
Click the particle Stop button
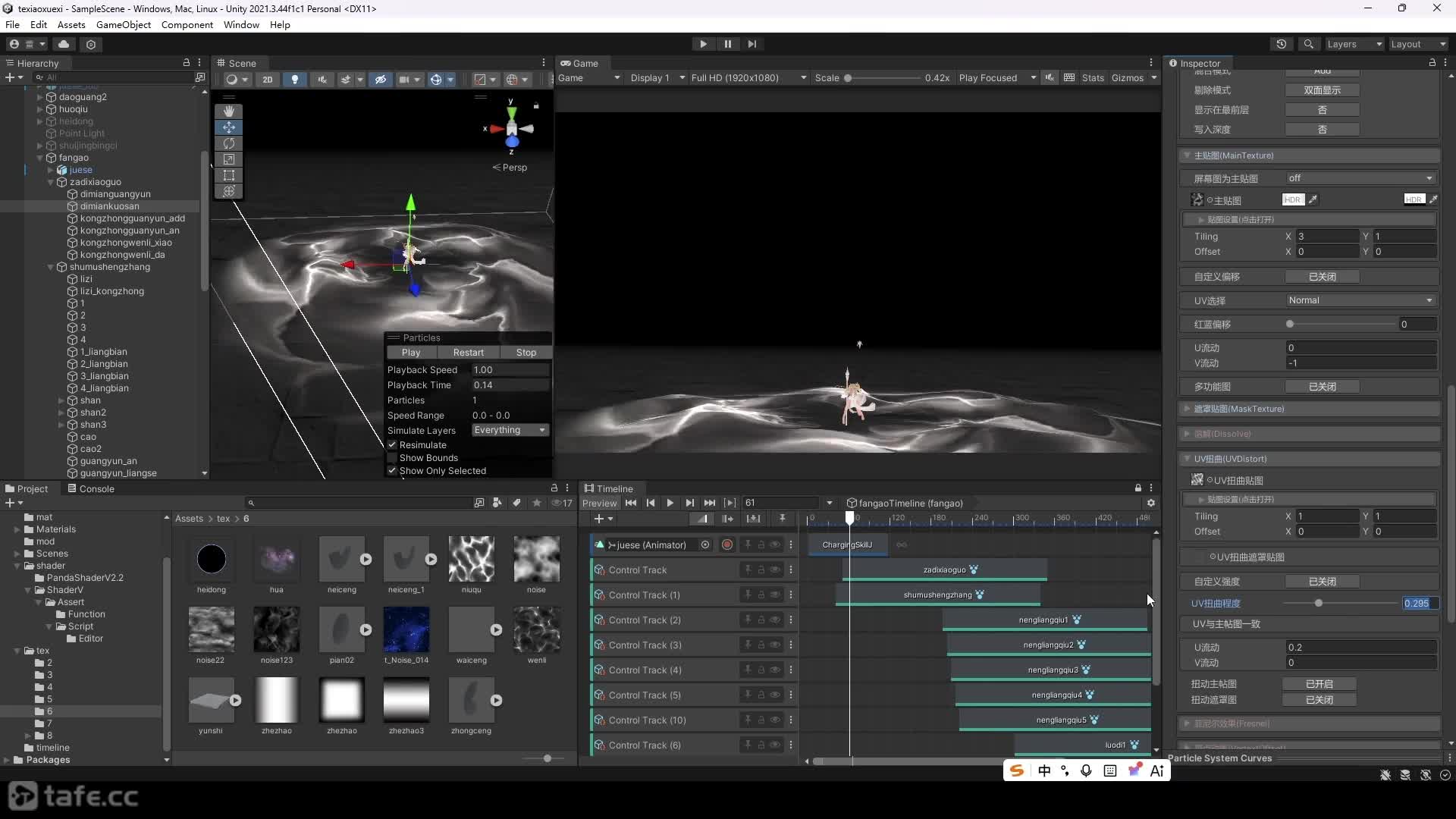(526, 353)
